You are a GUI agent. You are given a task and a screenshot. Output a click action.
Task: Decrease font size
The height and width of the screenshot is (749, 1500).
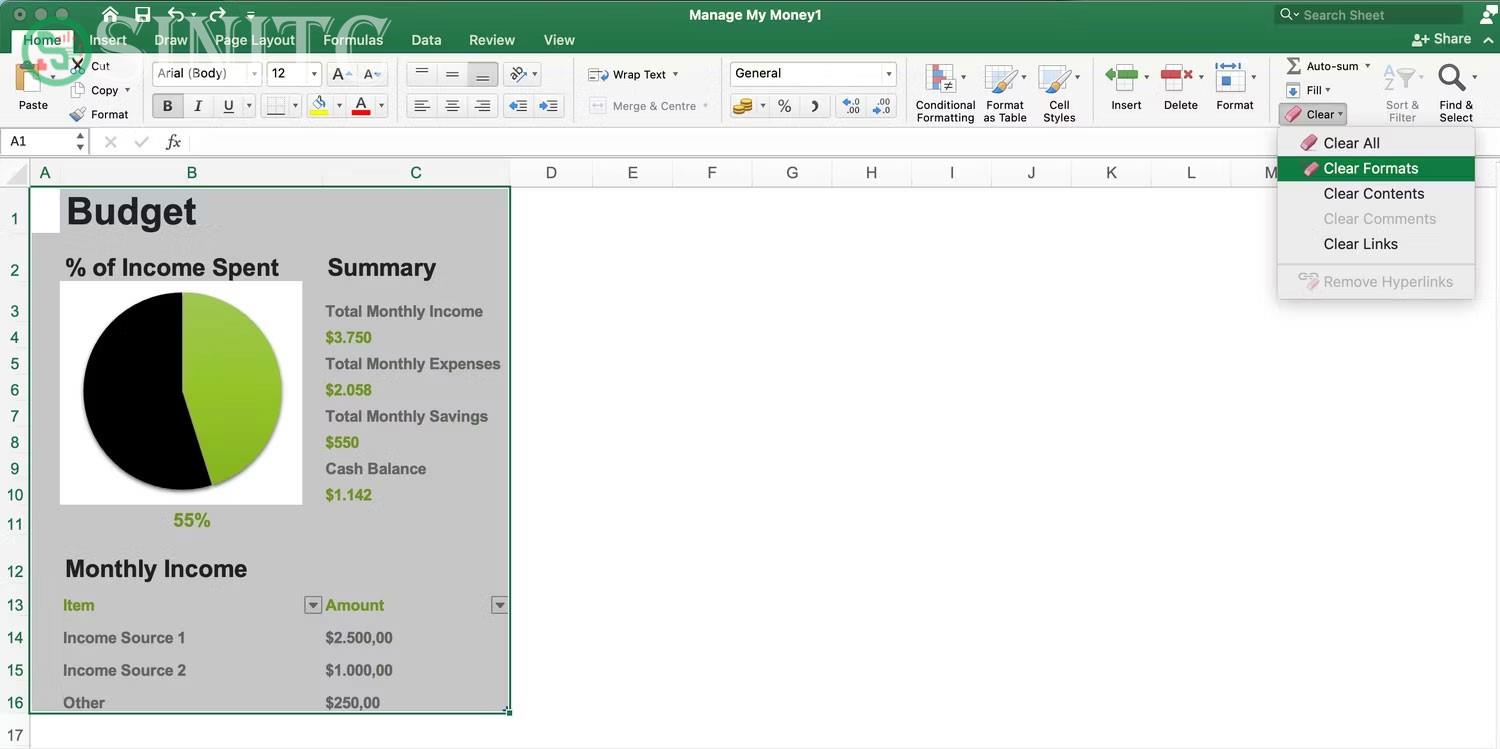[x=372, y=74]
